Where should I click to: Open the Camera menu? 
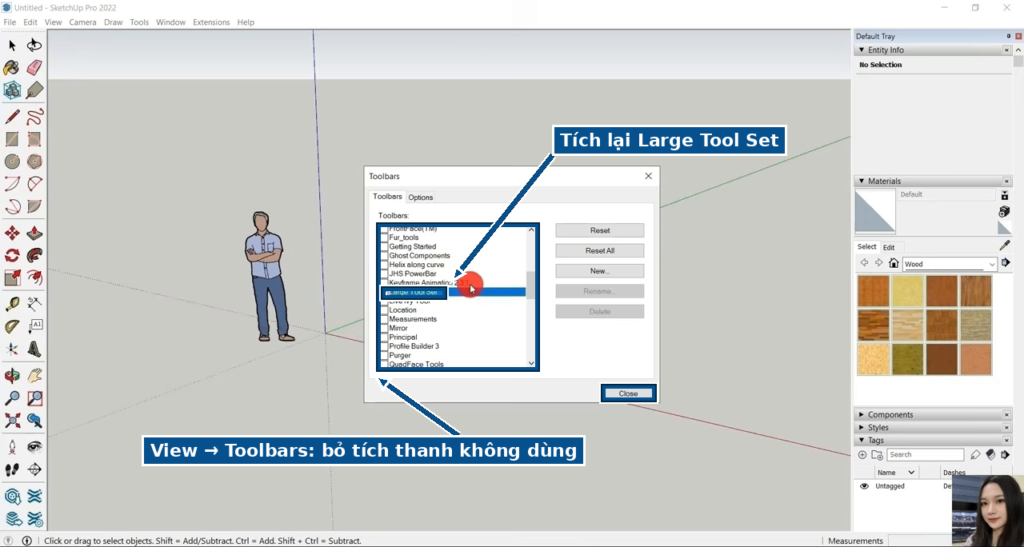click(83, 22)
